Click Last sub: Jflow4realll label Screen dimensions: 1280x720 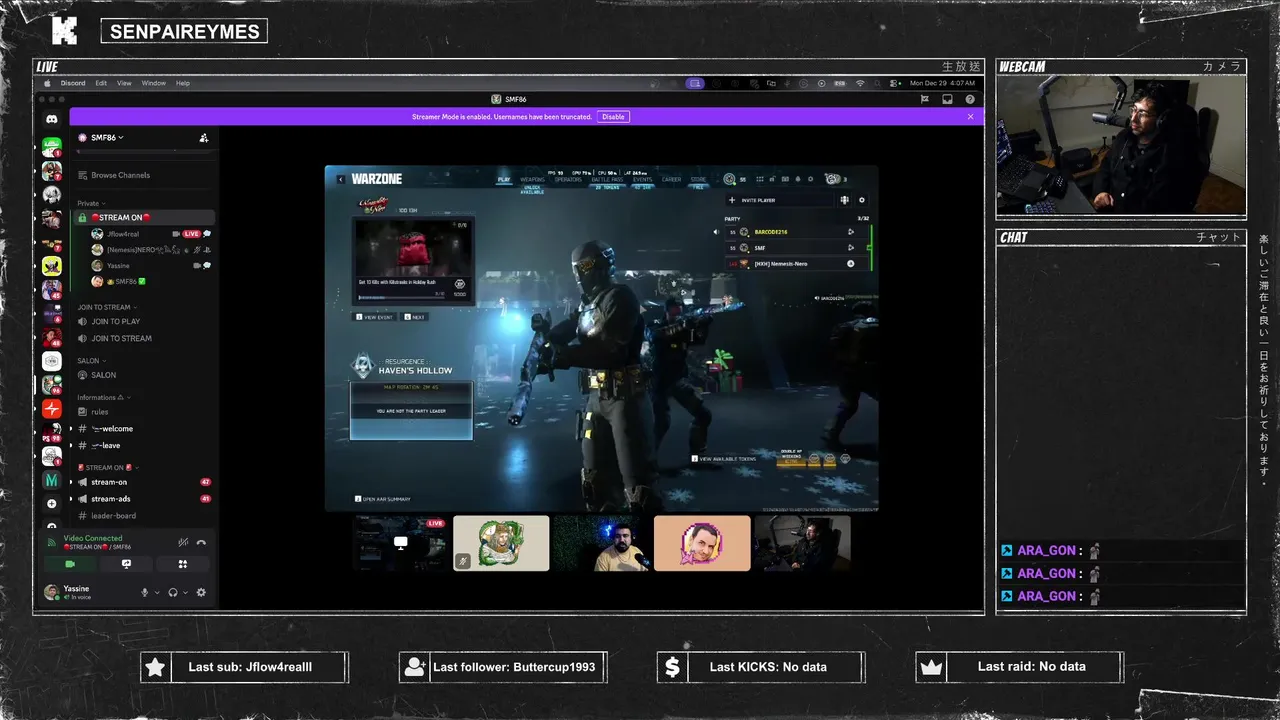(x=250, y=667)
